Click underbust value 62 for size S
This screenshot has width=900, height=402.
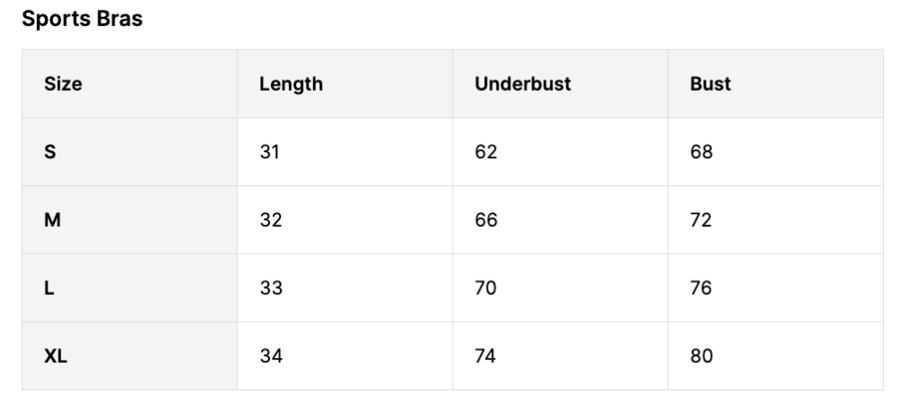pyautogui.click(x=486, y=152)
